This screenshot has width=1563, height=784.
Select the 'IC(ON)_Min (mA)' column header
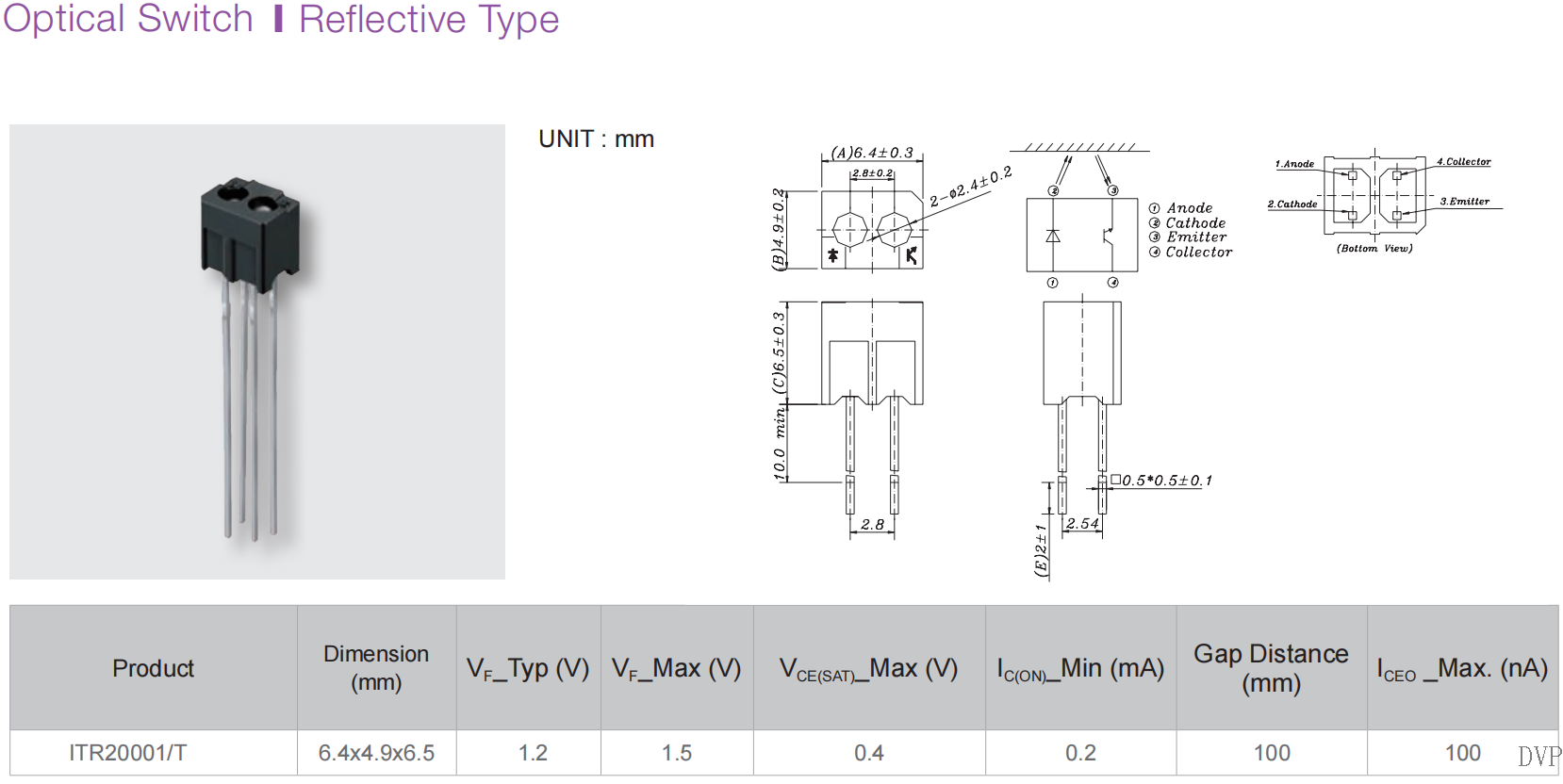pyautogui.click(x=1080, y=668)
